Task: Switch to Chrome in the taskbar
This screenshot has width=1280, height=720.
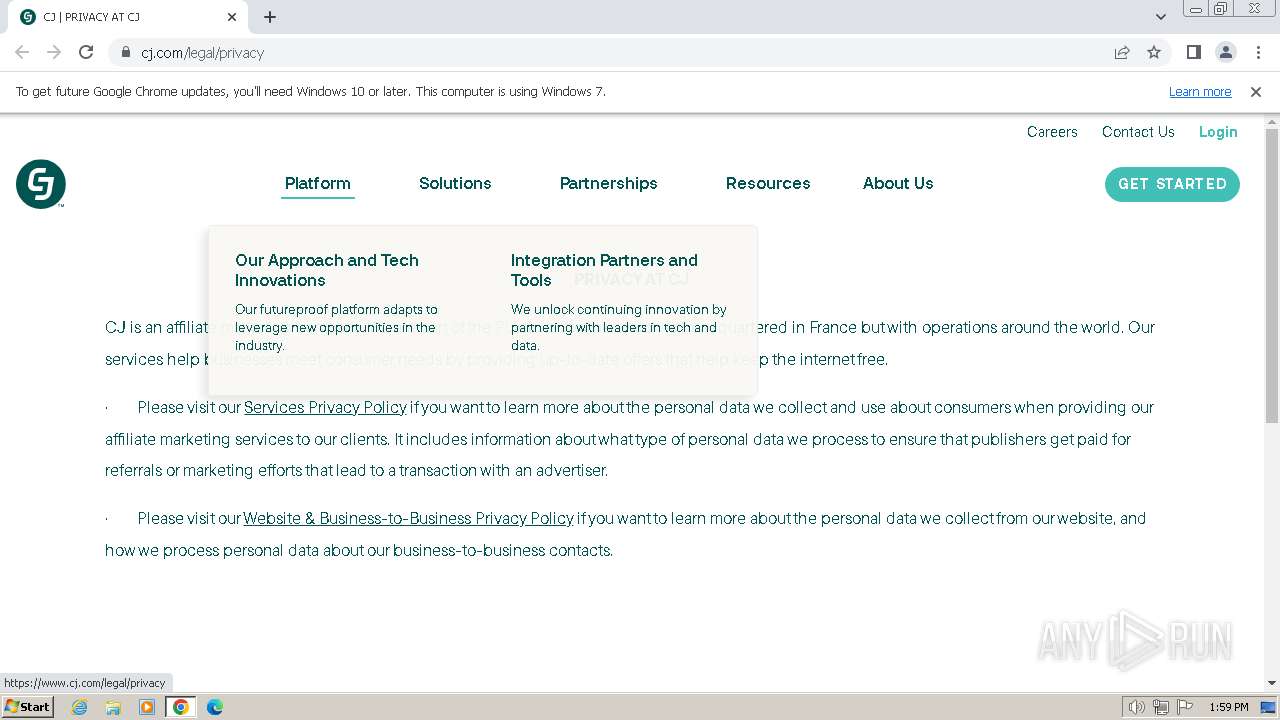Action: (181, 707)
